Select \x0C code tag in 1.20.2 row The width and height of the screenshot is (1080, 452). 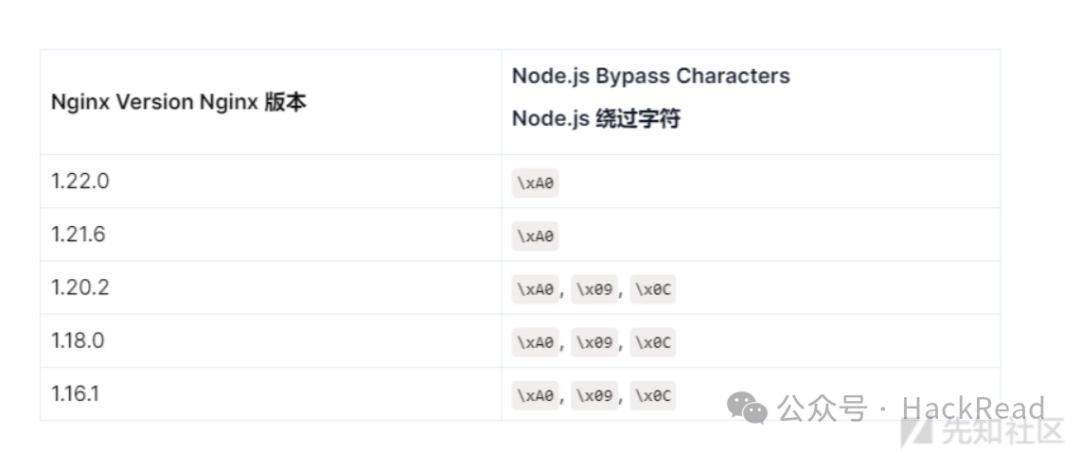[653, 290]
